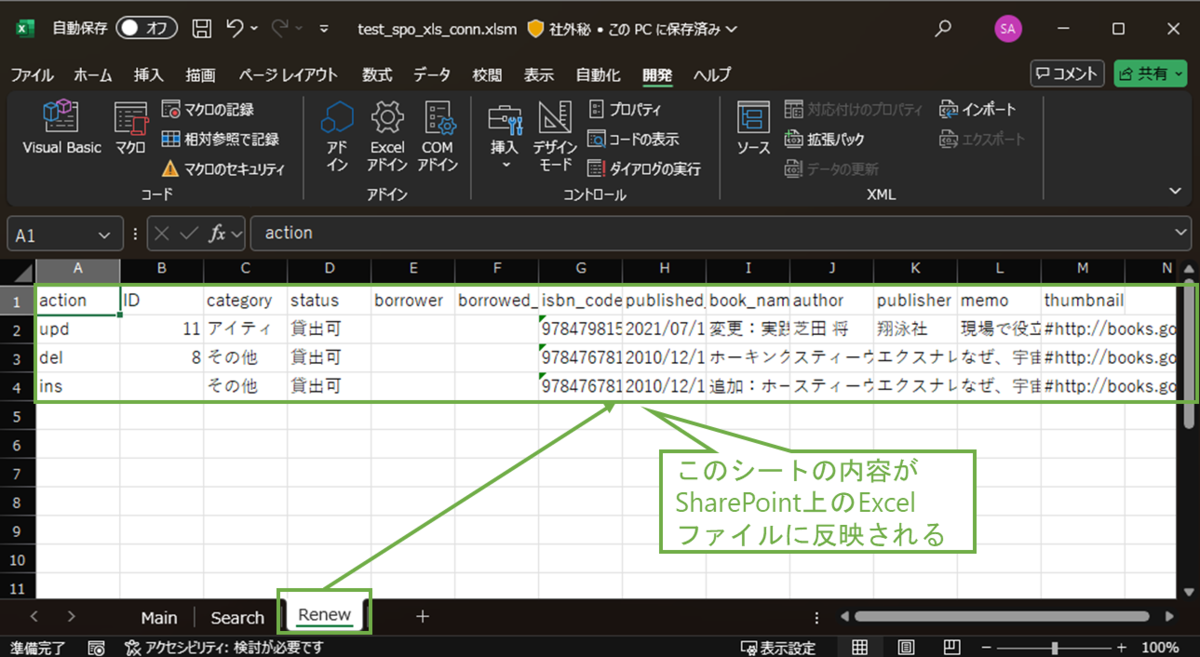Open 表示設定 in status bar

(778, 647)
